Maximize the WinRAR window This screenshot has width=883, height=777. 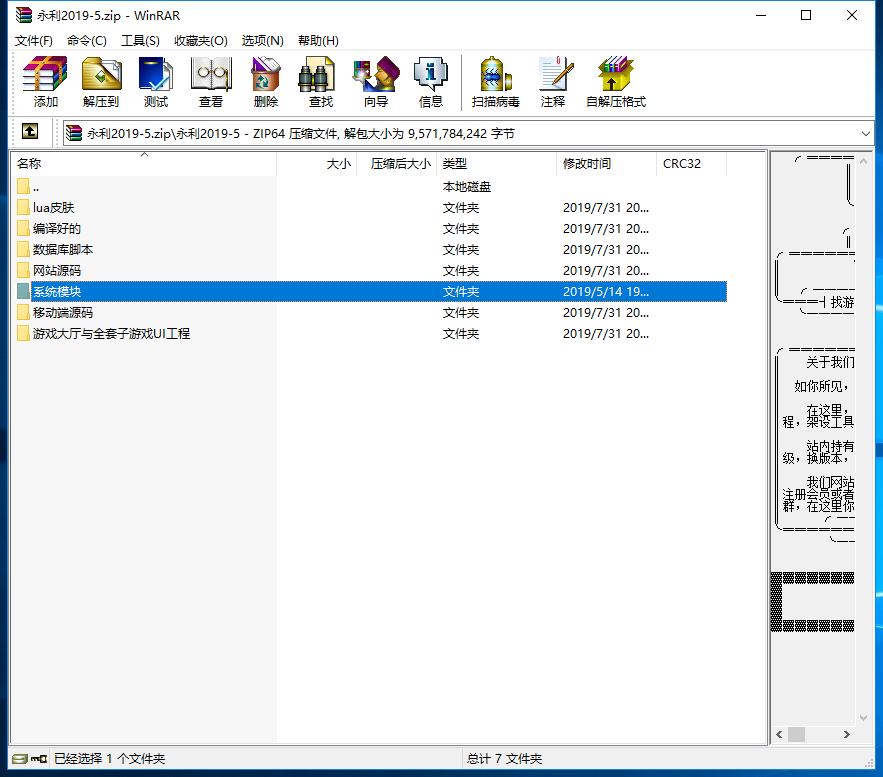[x=806, y=15]
